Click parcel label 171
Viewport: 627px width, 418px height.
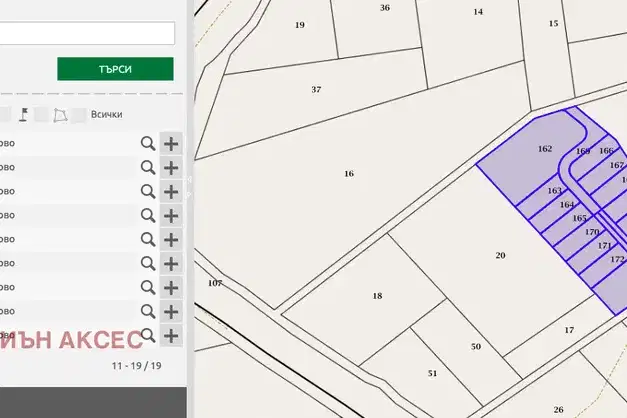click(x=605, y=246)
